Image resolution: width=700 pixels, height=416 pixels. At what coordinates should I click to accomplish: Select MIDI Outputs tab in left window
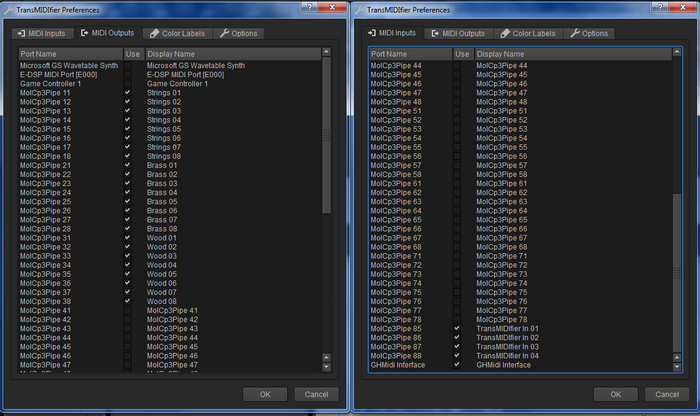107,33
